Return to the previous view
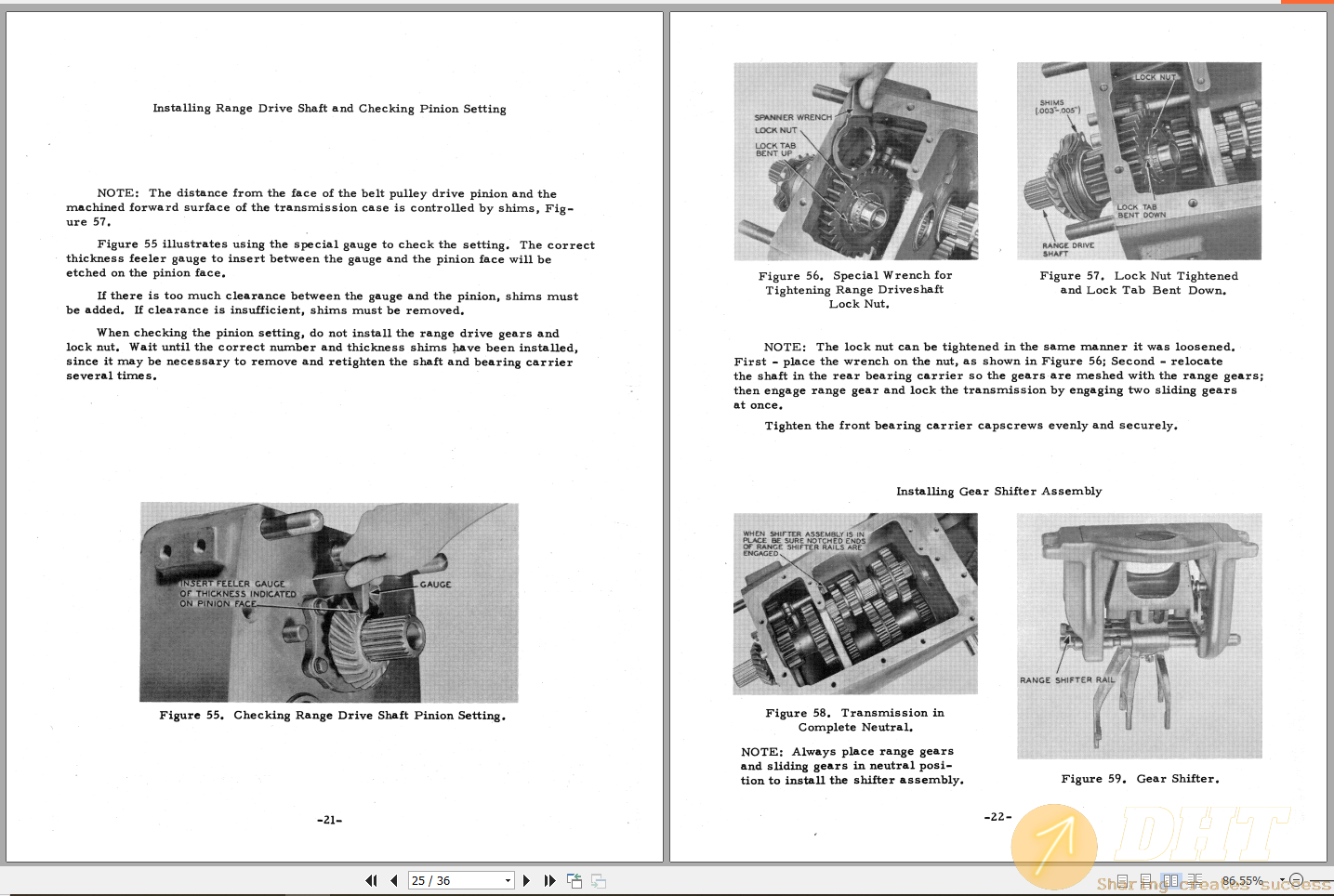The image size is (1334, 896). point(575,880)
